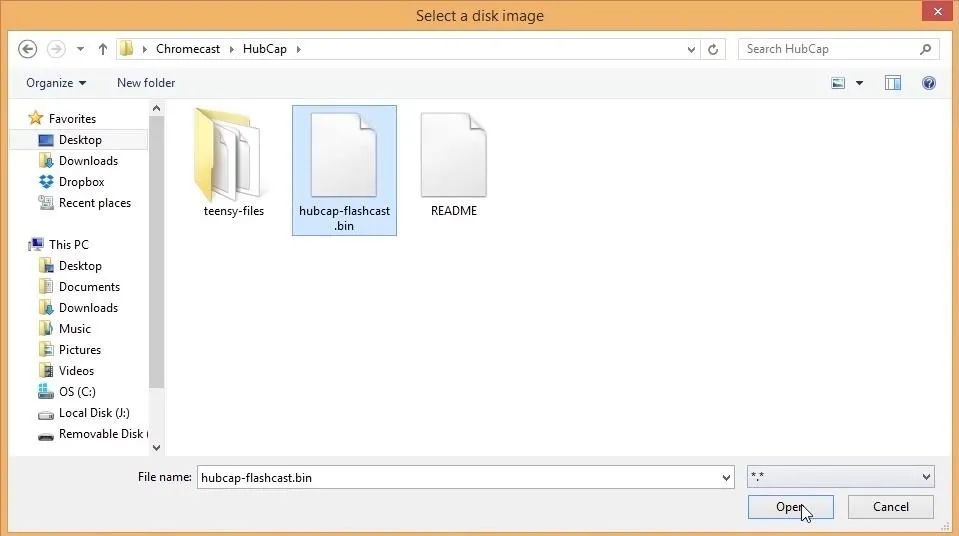Screen dimensions: 959x536
Task: Select the OS (C:) drive
Action: [77, 392]
